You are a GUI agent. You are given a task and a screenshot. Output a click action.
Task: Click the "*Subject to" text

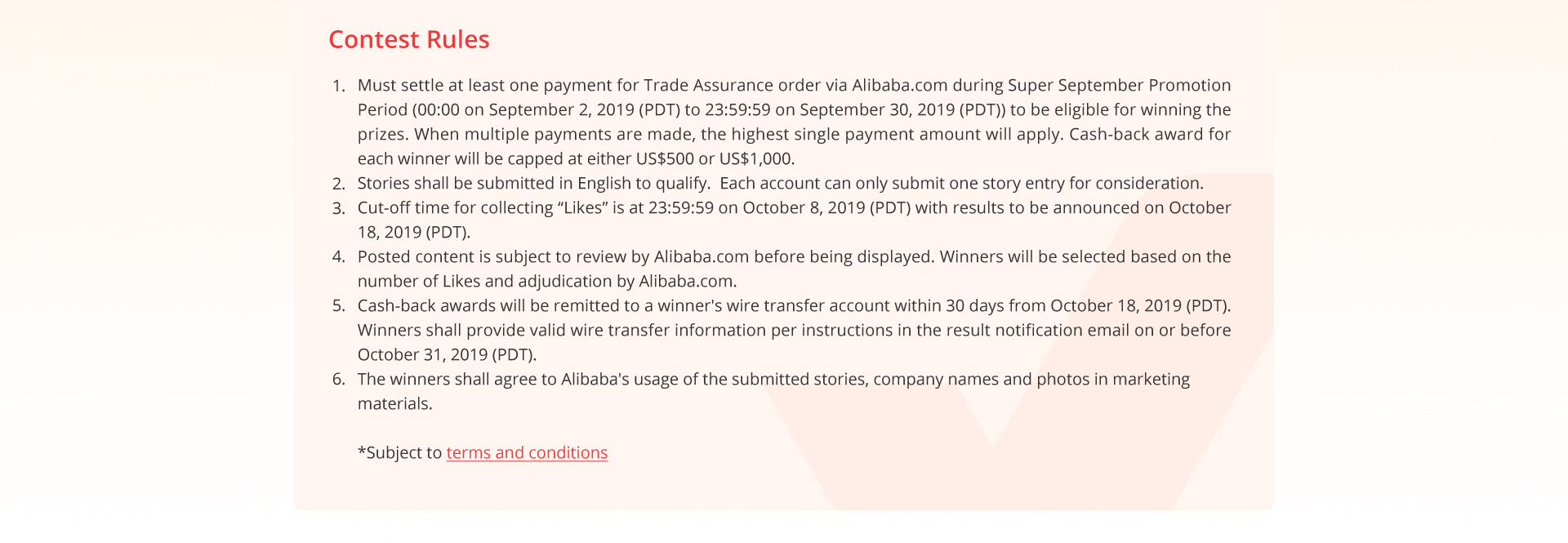400,453
